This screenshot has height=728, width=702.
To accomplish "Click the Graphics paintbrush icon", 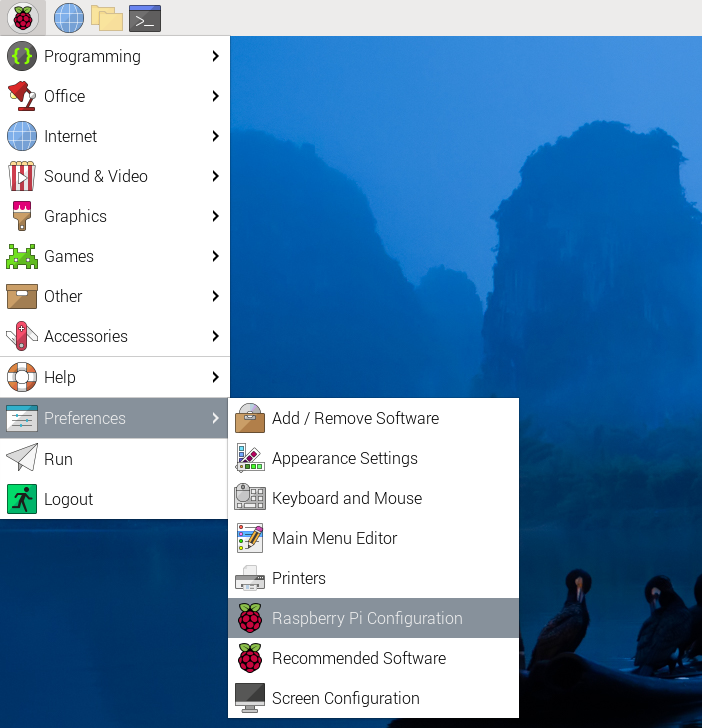I will (22, 216).
